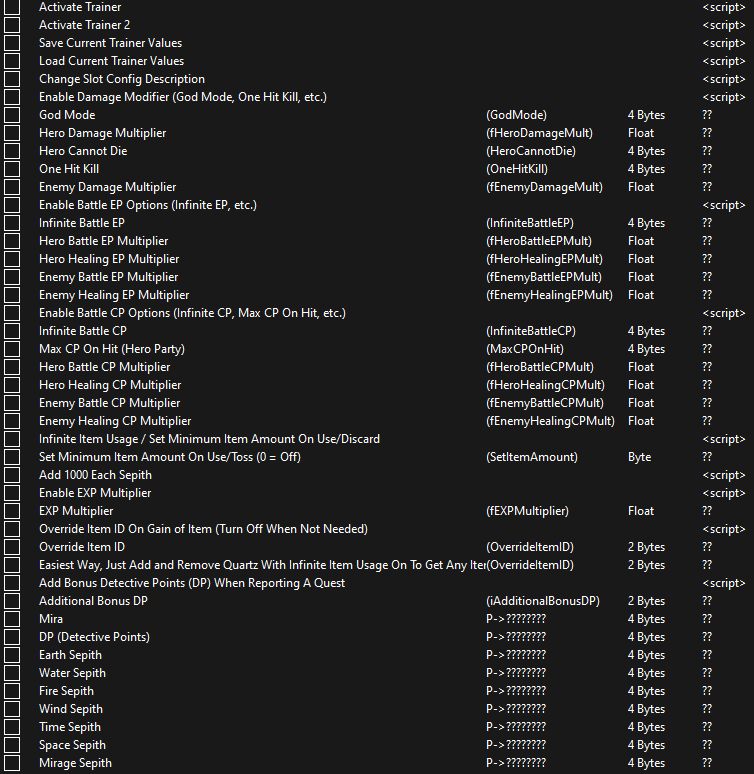Select the DP (Detective Points) entry
Image resolution: width=754 pixels, height=774 pixels.
pyautogui.click(x=94, y=637)
